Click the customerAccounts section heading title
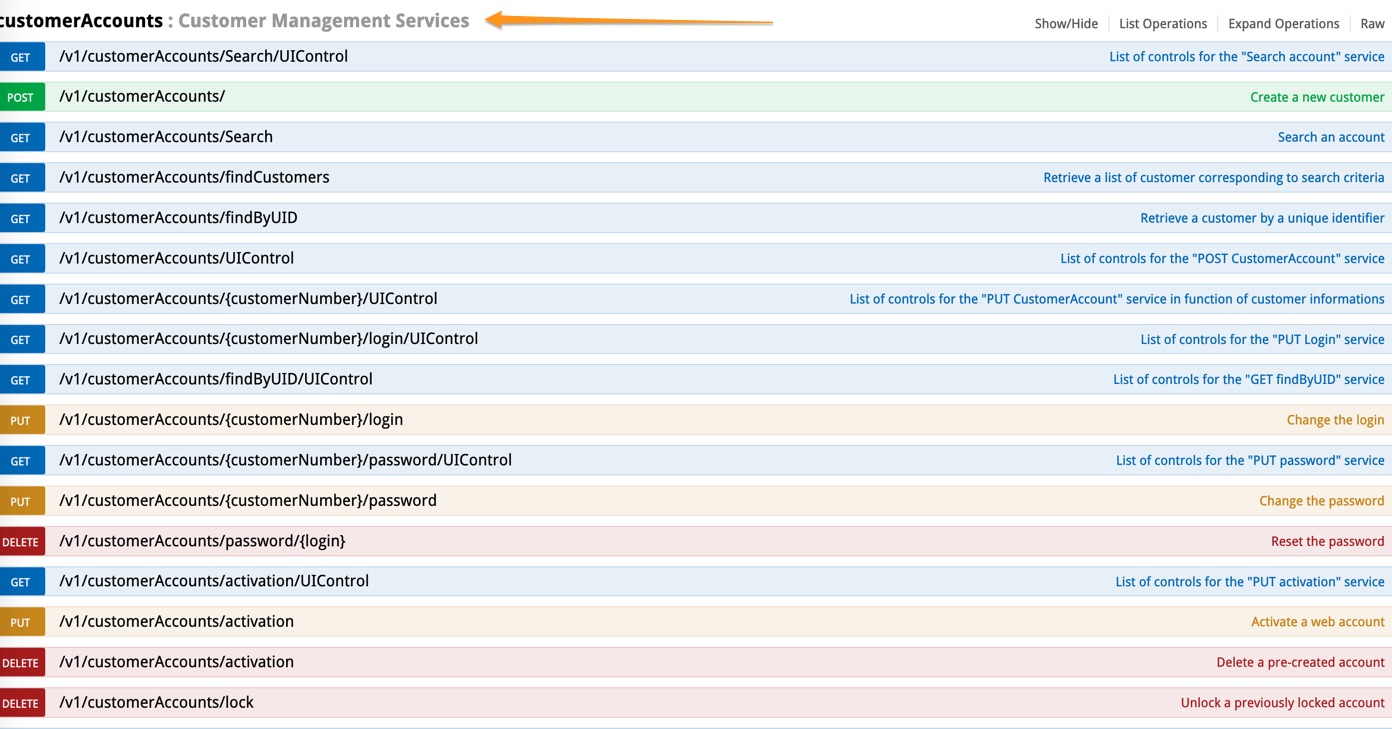Screen dimensions: 1392x729 [x=82, y=20]
